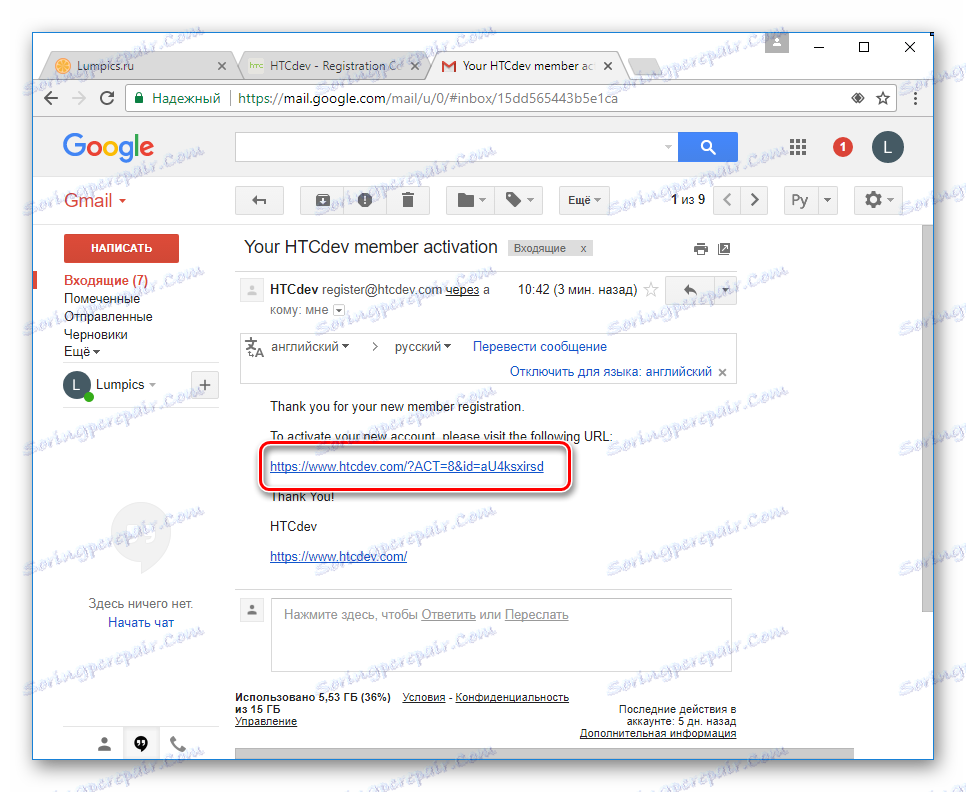This screenshot has height=792, width=966.
Task: Switch to HTCdev Registration tab
Action: (x=333, y=66)
